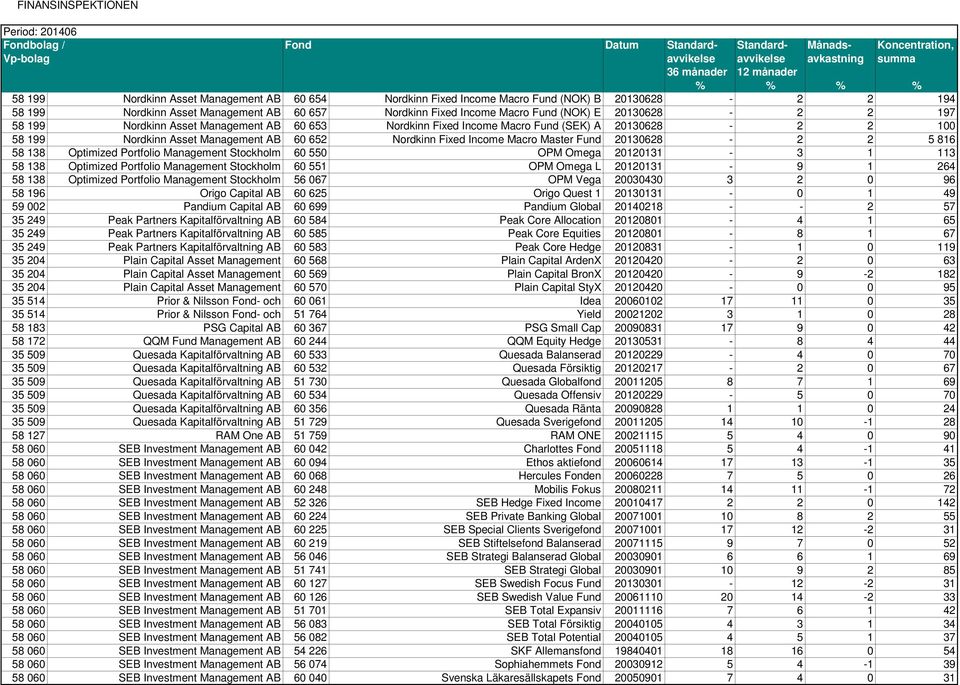Select the Yield fund row

point(479,315)
